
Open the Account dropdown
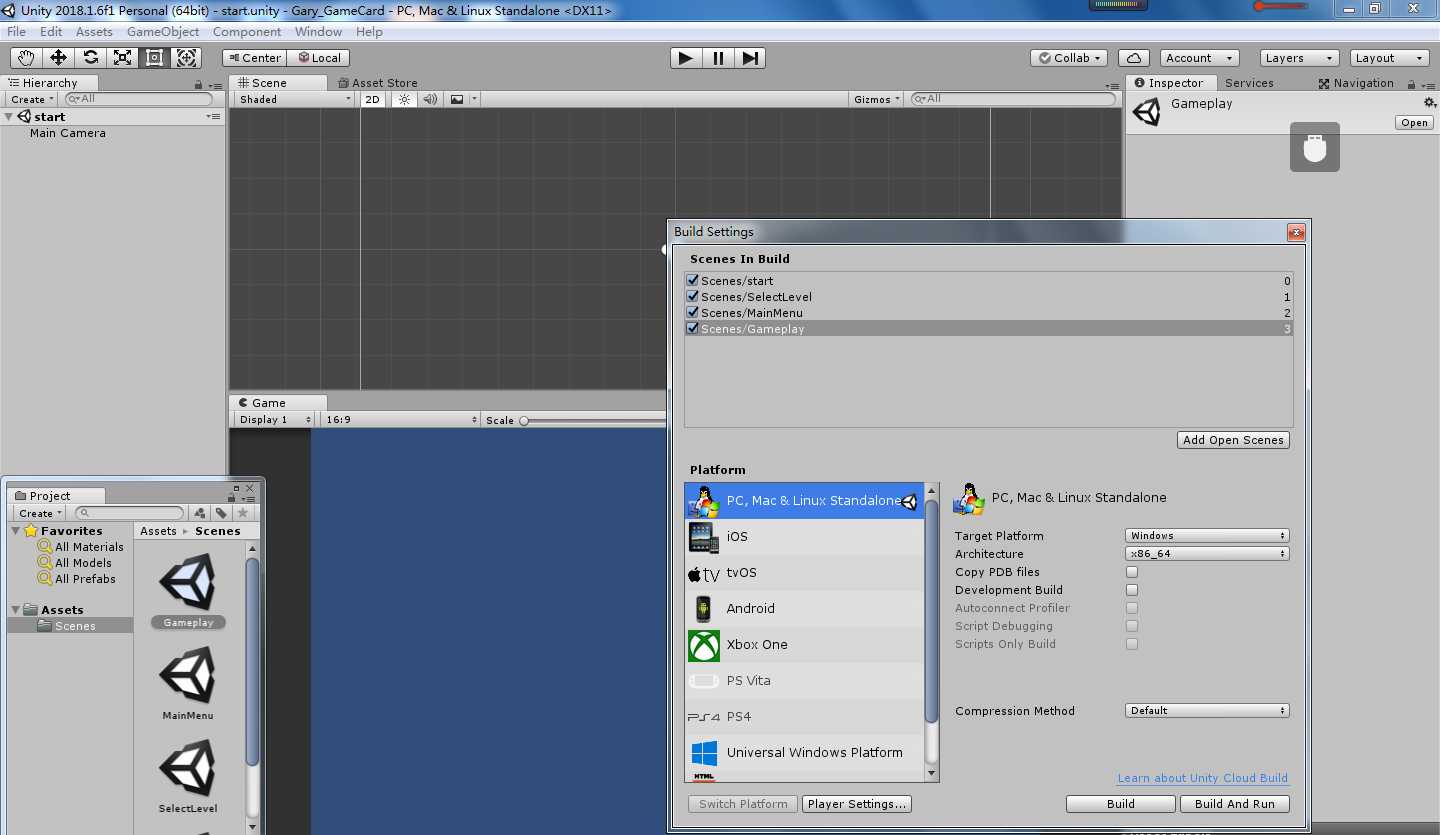pos(1199,58)
